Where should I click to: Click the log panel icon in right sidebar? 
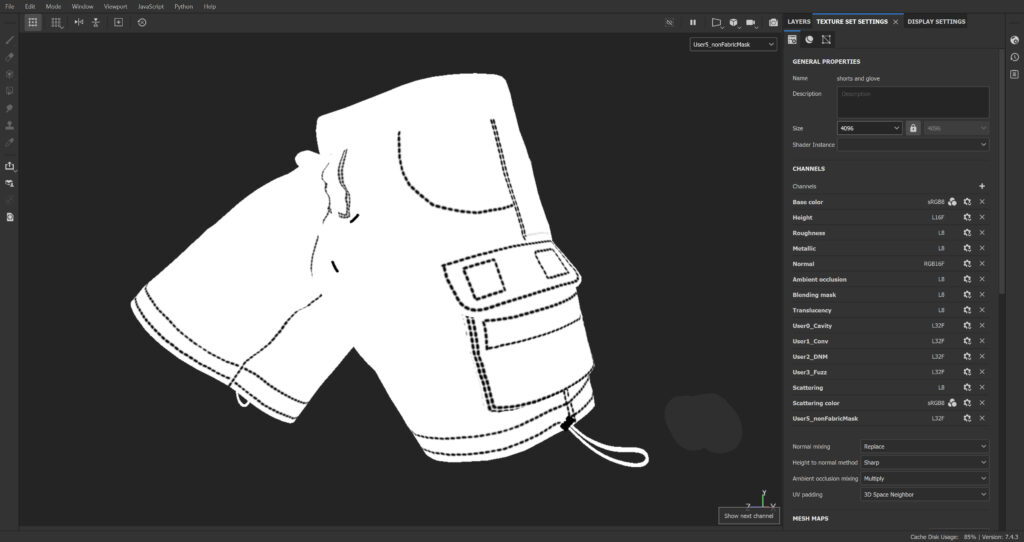(x=1014, y=74)
